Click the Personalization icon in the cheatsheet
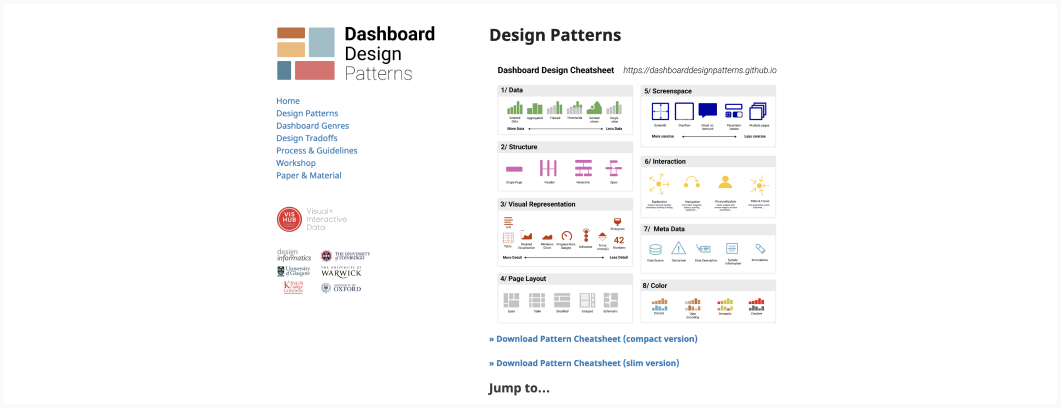The height and width of the screenshot is (408, 1061). coord(725,184)
